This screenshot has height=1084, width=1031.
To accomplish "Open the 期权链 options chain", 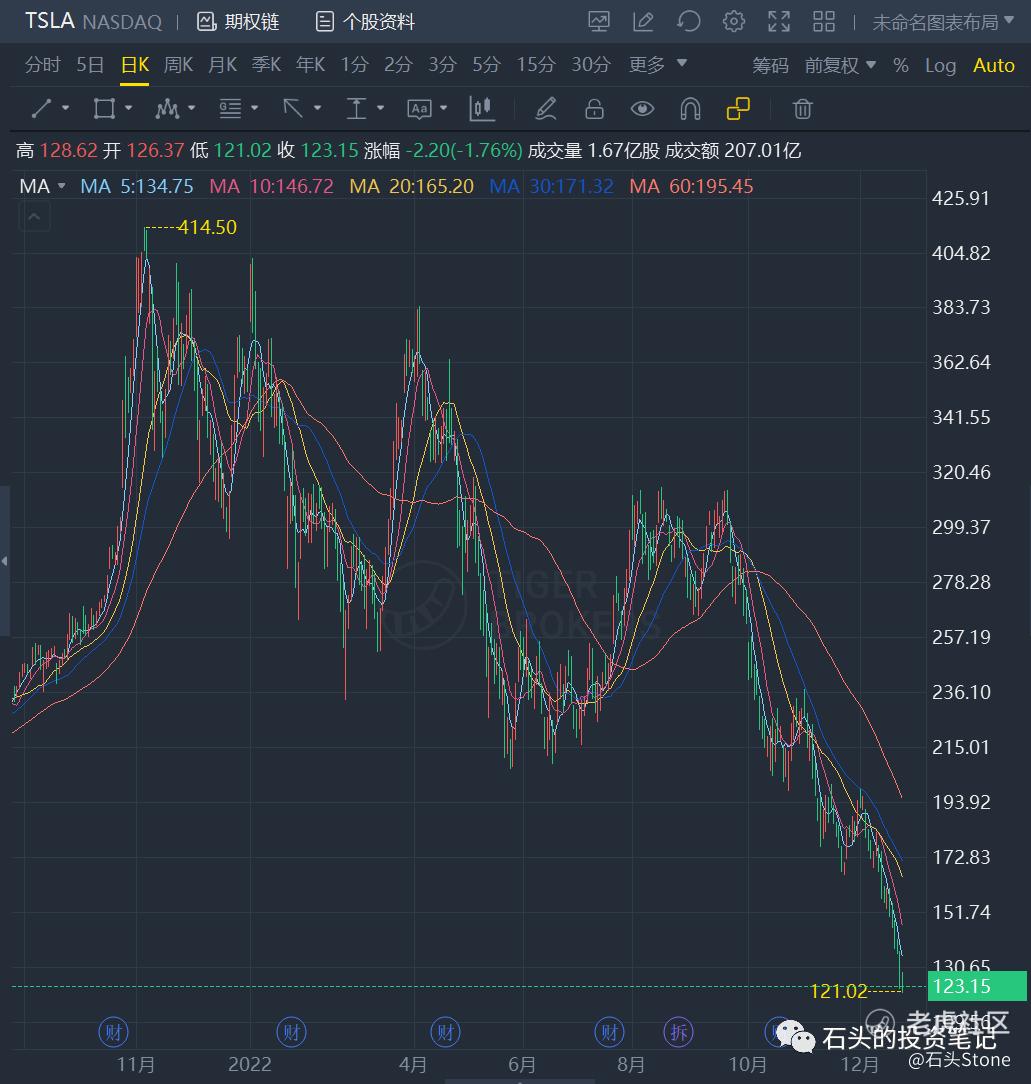I will [x=238, y=22].
